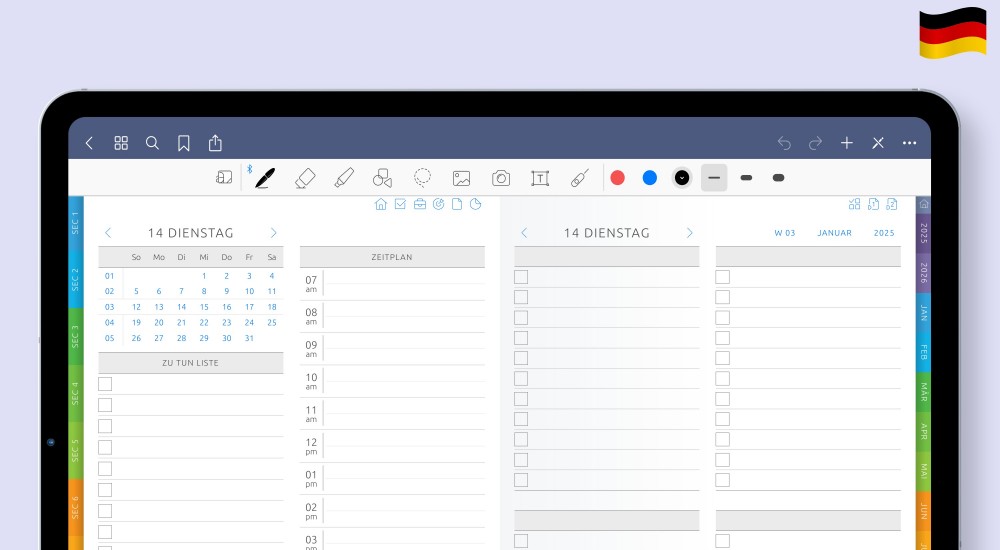1000x550 pixels.
Task: Select the Pen tool
Action: [265, 178]
